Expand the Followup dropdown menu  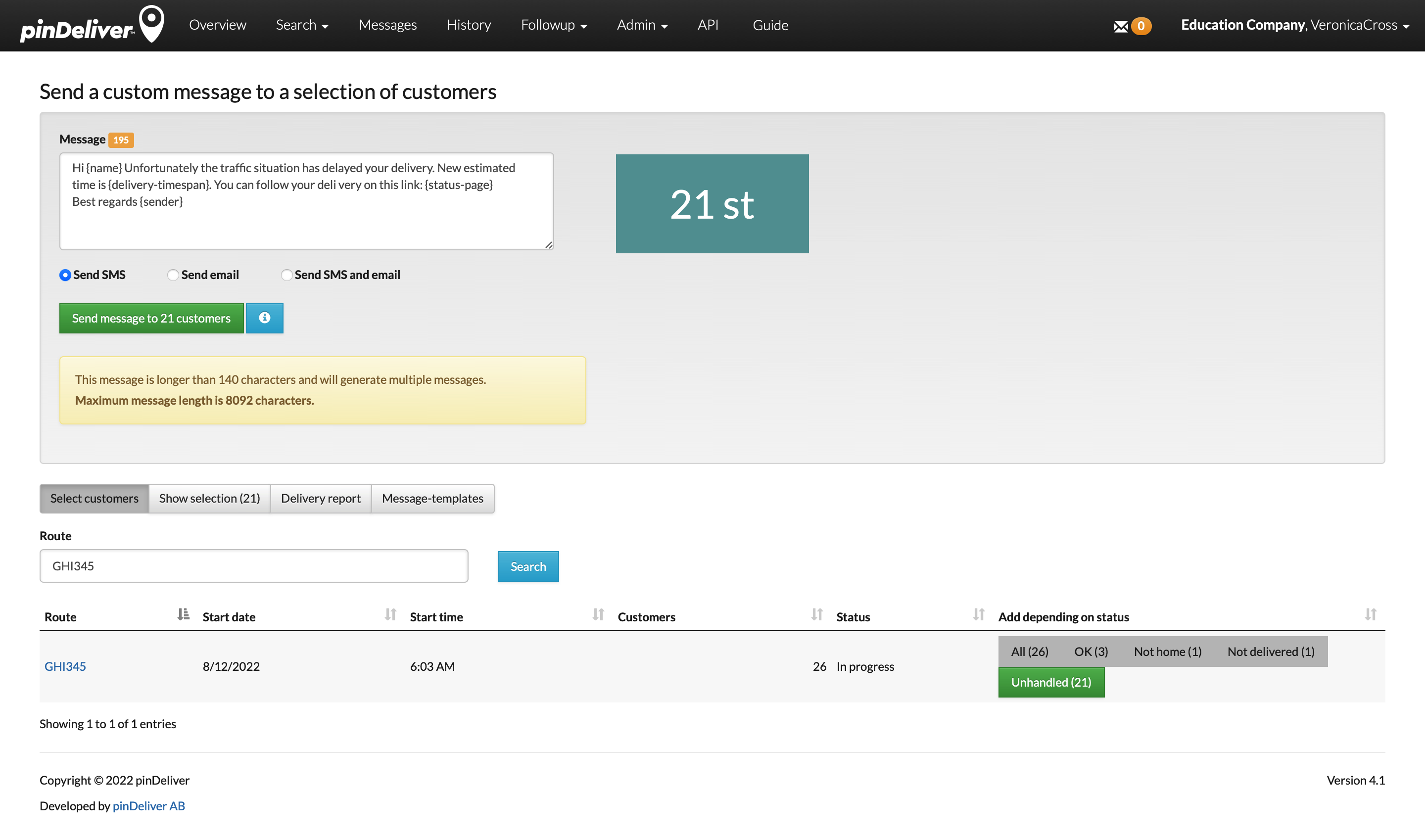[554, 25]
